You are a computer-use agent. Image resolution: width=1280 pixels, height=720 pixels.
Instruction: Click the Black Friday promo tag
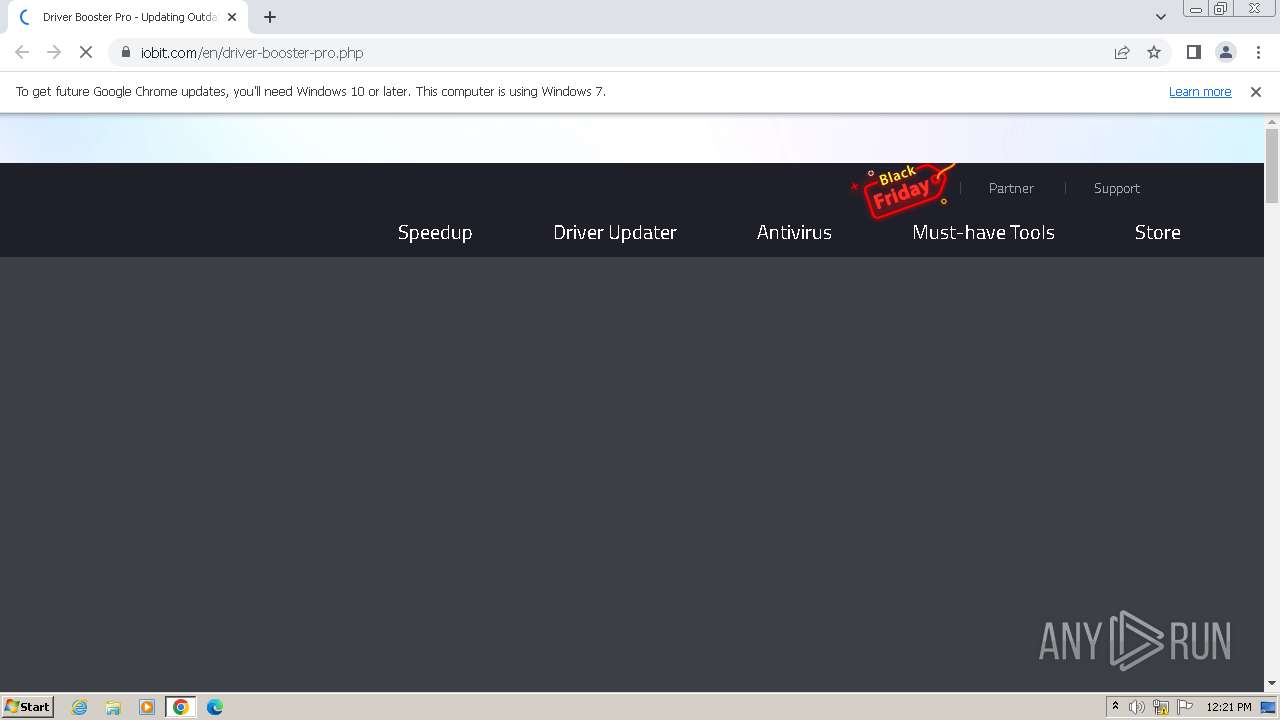[x=902, y=189]
